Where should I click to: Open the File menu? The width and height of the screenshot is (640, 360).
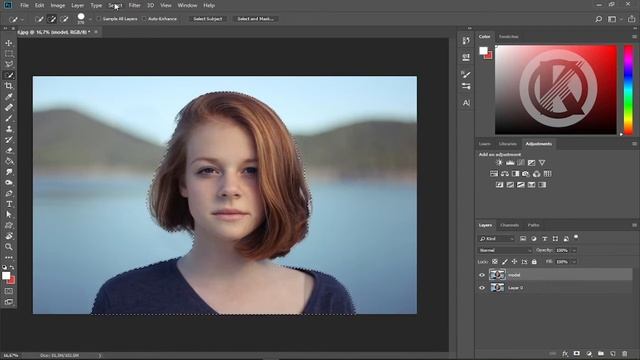pyautogui.click(x=24, y=5)
